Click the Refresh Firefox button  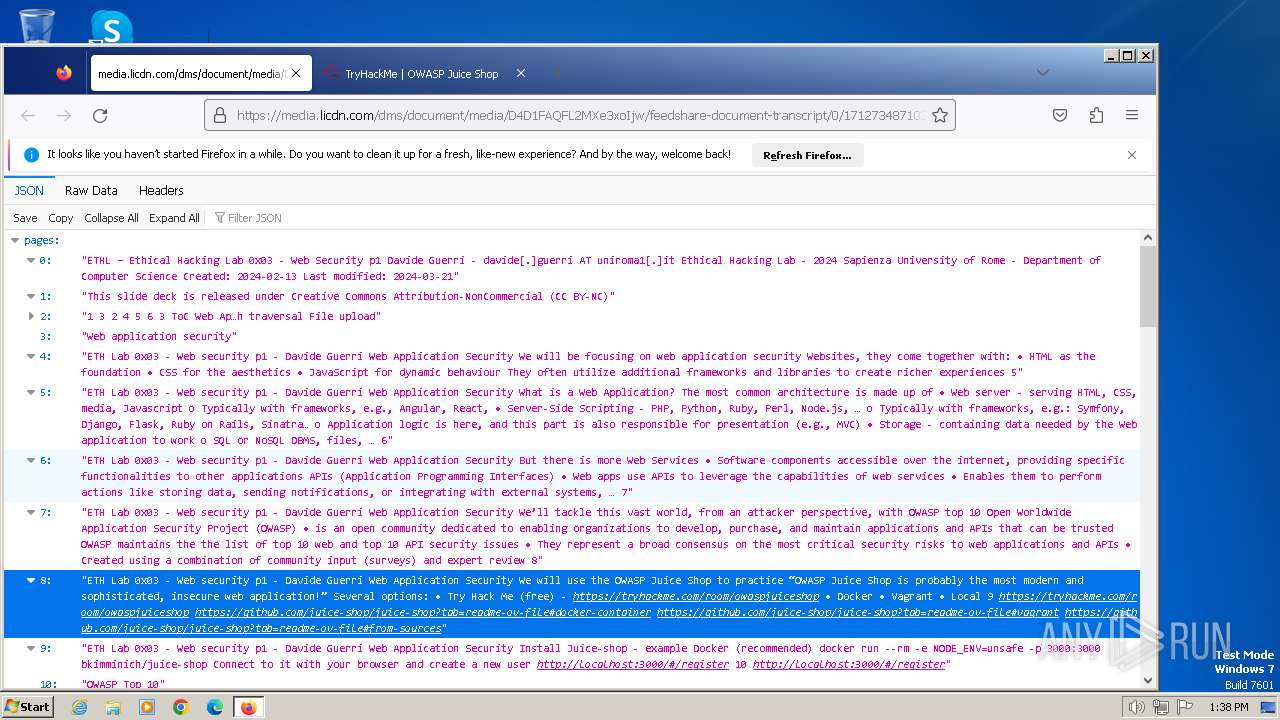[x=807, y=155]
